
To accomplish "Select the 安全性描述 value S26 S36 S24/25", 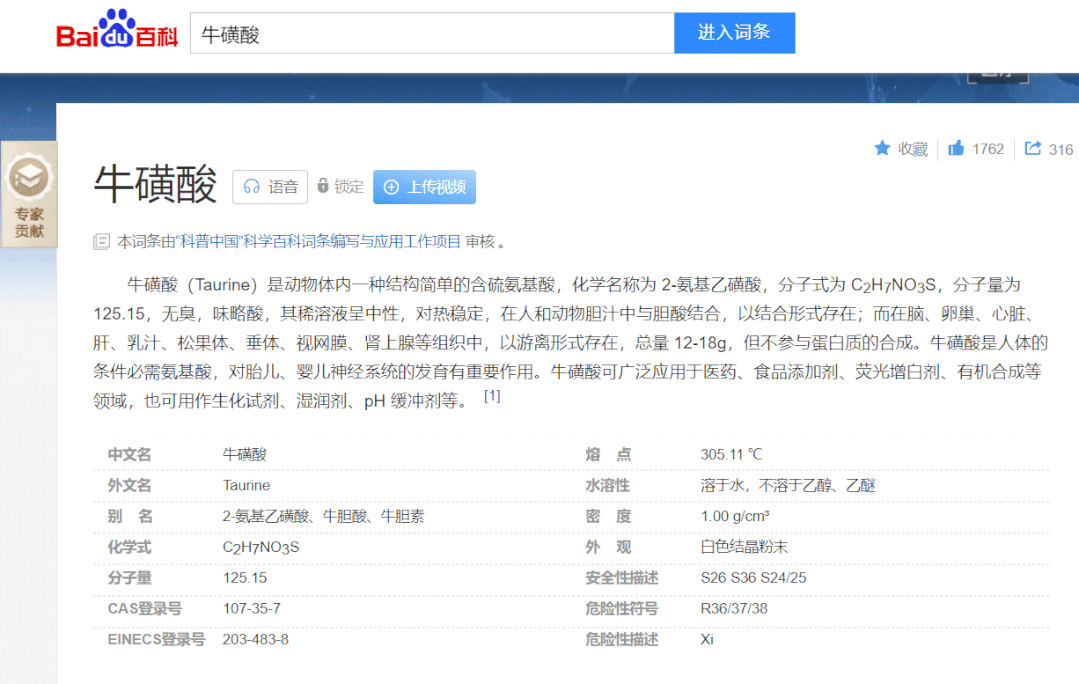I will (x=754, y=578).
